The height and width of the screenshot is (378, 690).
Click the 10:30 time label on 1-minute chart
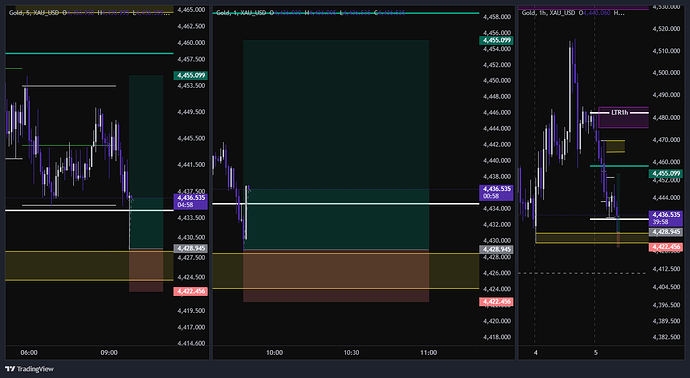351,352
